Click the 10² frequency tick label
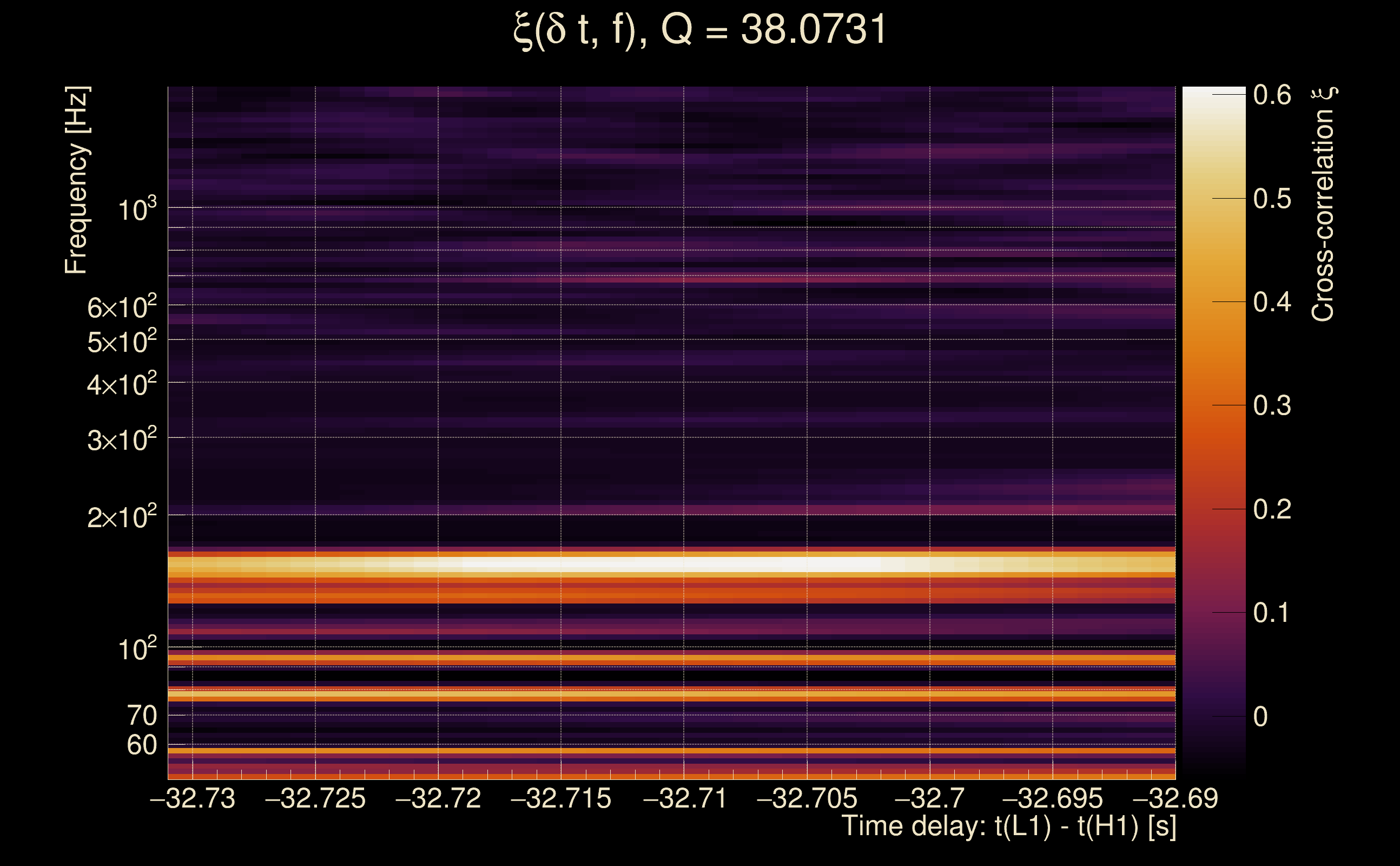 coord(137,649)
